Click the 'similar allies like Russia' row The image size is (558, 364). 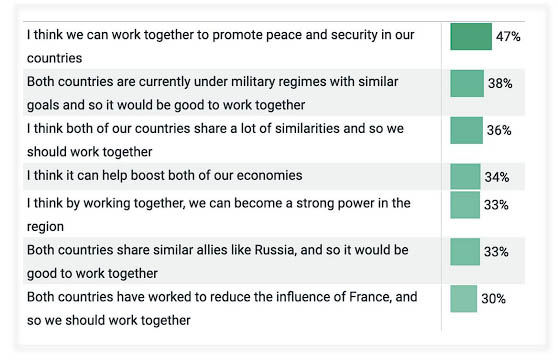pyautogui.click(x=274, y=261)
